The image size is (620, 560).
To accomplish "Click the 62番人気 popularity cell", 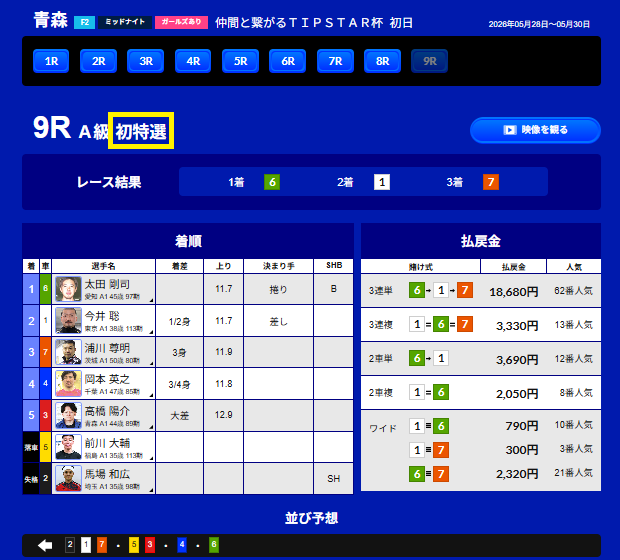I will point(573,291).
